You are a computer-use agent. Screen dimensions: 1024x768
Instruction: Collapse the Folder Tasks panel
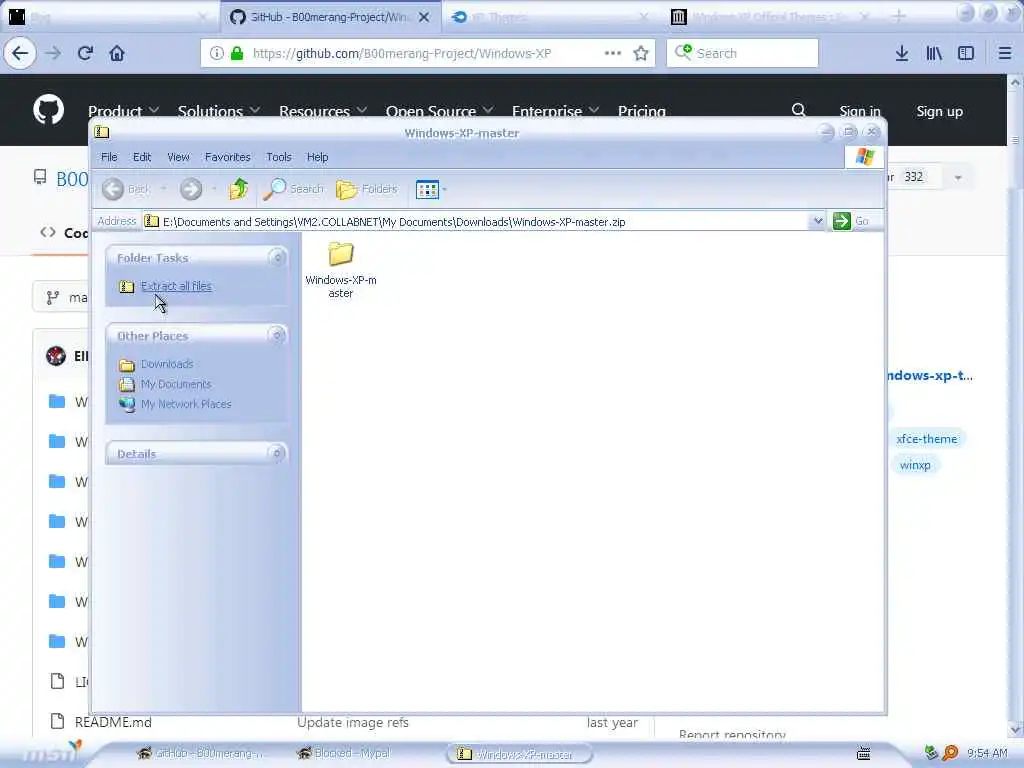pos(277,258)
